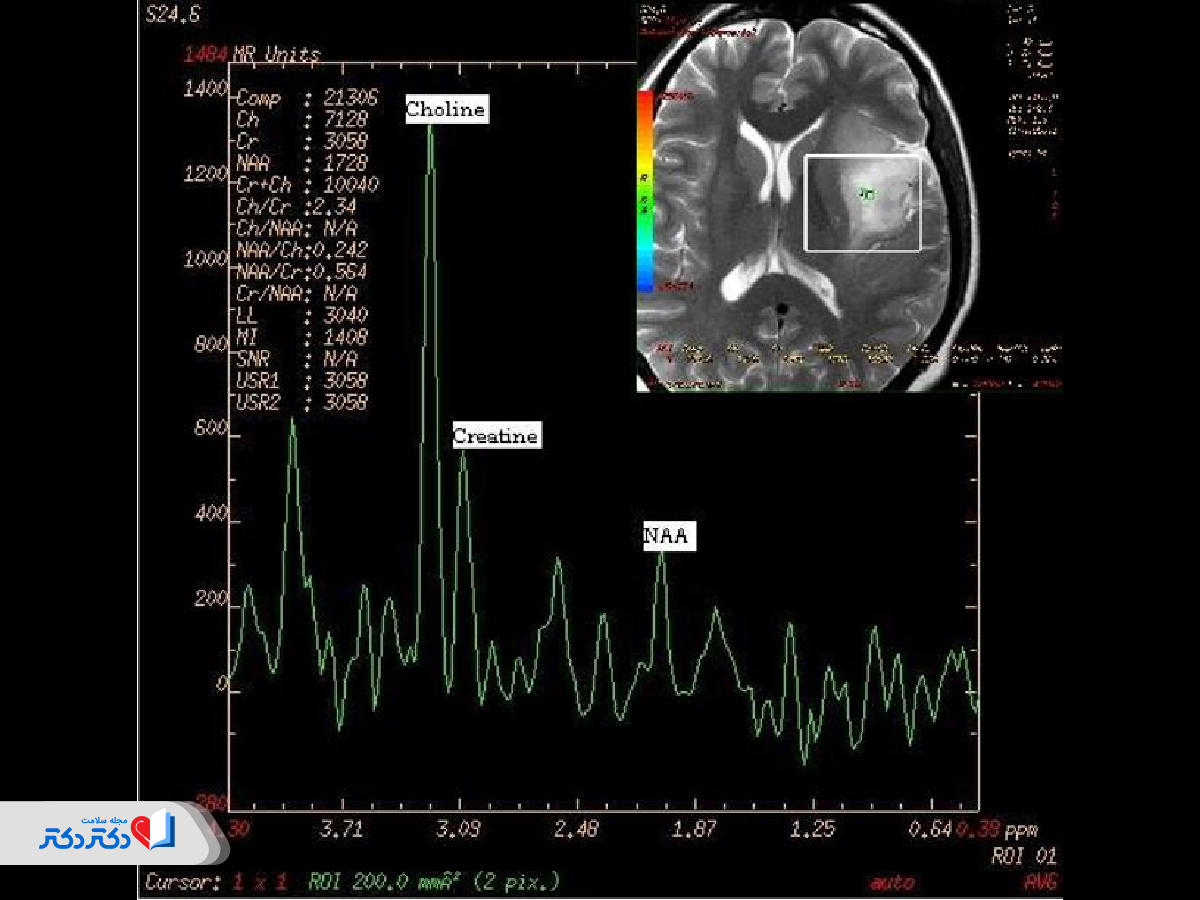The image size is (1200, 900).
Task: Click the green voxel marker inside ROI box
Action: pos(868,194)
